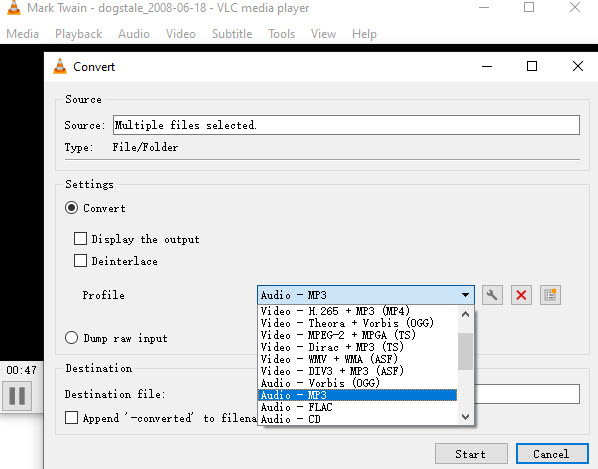Tick the Deinterlace checkbox
Screen dimensions: 598x469
pos(80,261)
